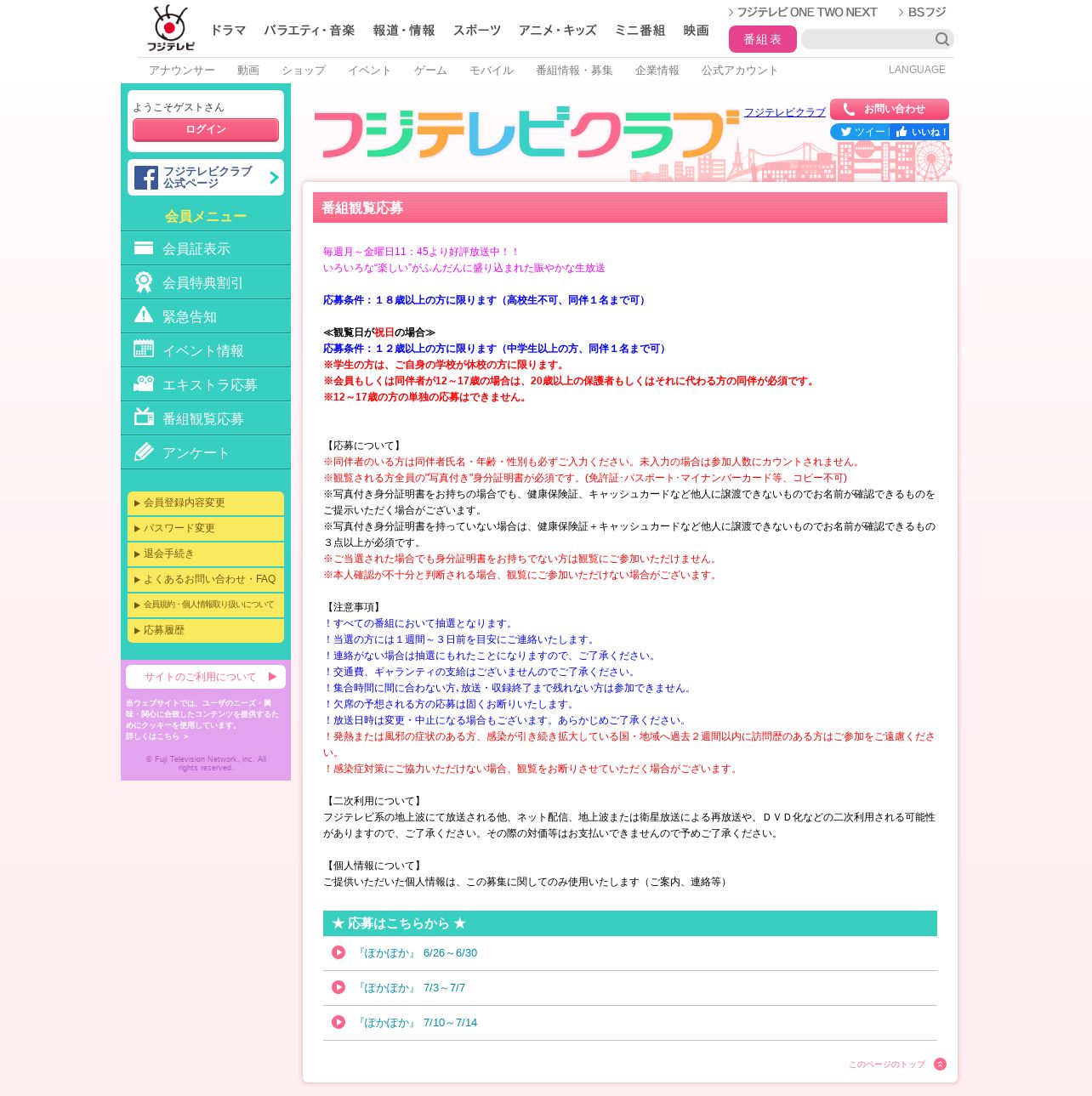Open 『ぽかぽか』 7/10～7/14 application link
Screen dimensions: 1092x1096
pyautogui.click(x=416, y=1023)
